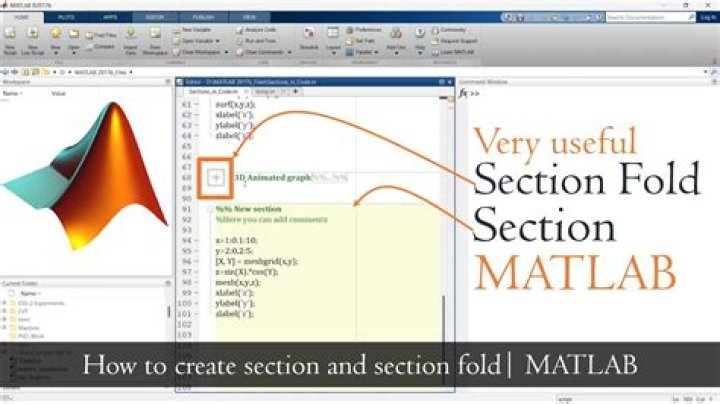This screenshot has height=404, width=720.
Task: Open the New dropdown arrow
Action: coord(56,53)
